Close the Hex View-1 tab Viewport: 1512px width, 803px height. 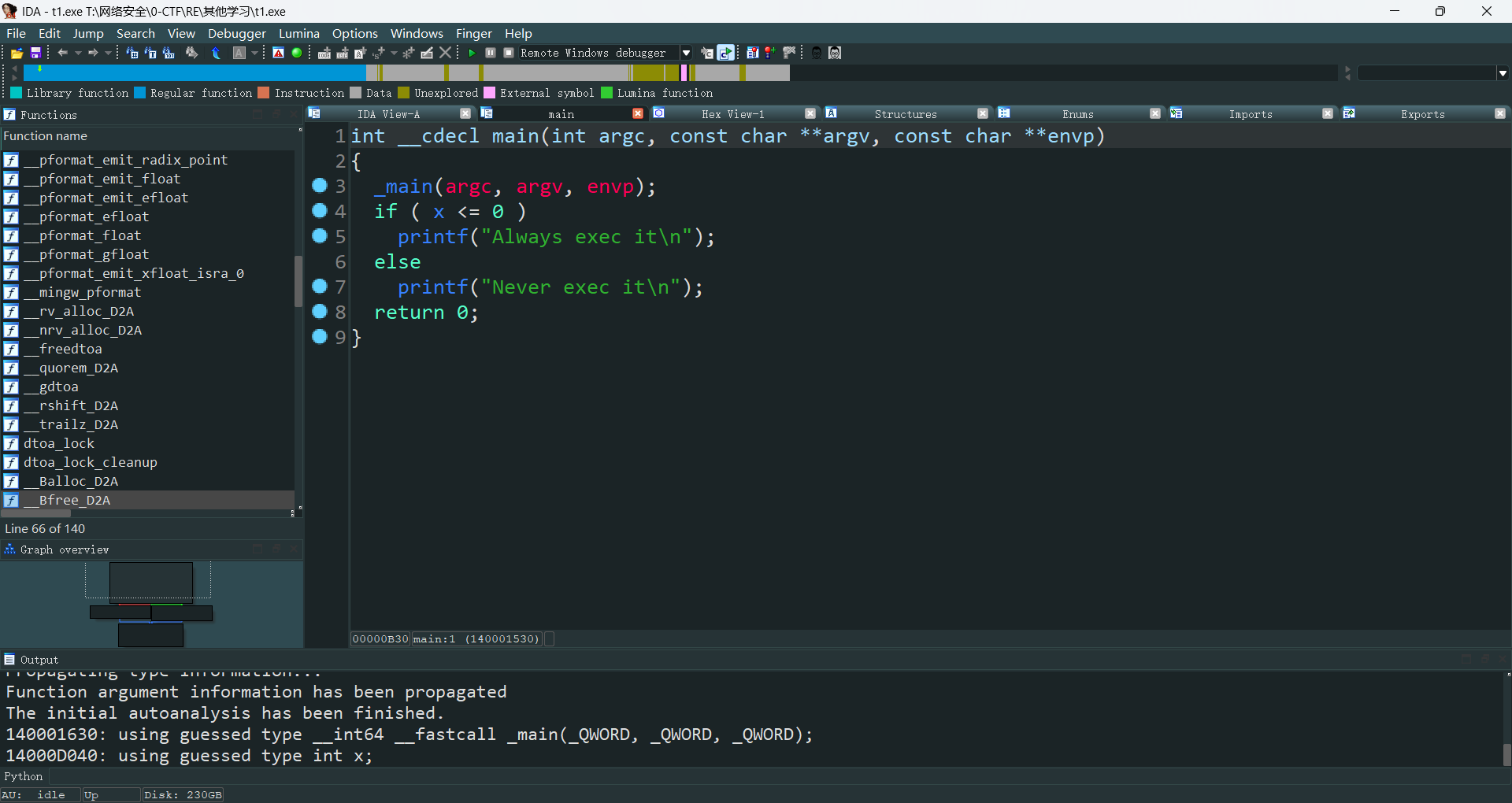click(x=810, y=113)
